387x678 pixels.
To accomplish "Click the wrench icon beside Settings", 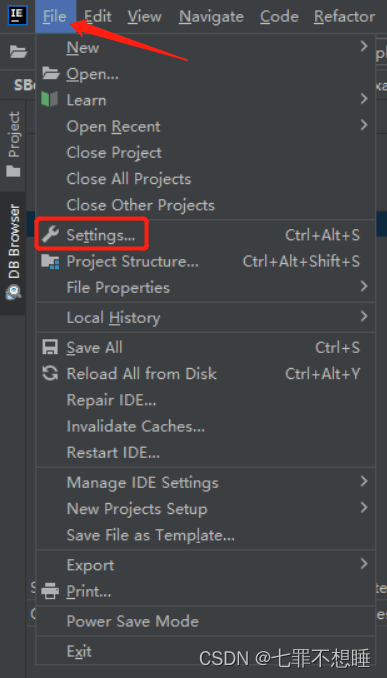I will [50, 235].
